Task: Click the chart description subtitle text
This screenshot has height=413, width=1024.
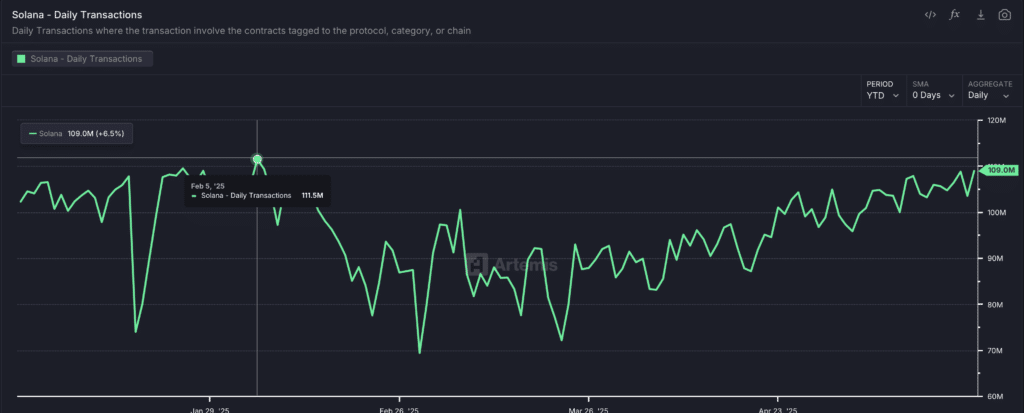Action: coord(242,31)
